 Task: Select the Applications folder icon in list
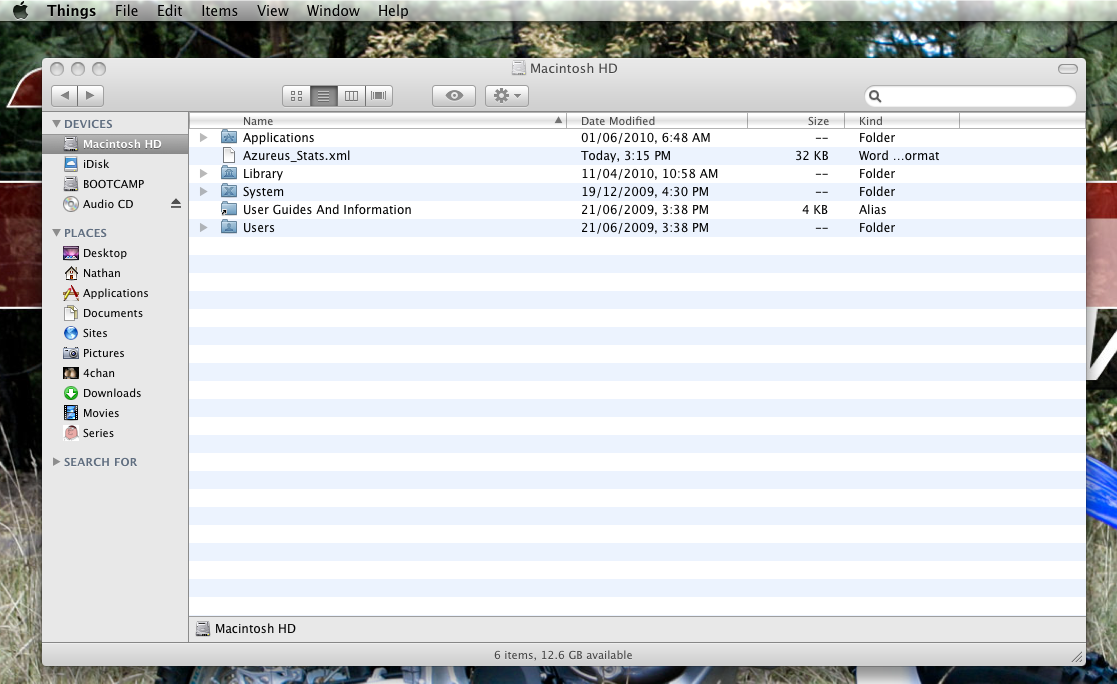point(229,137)
